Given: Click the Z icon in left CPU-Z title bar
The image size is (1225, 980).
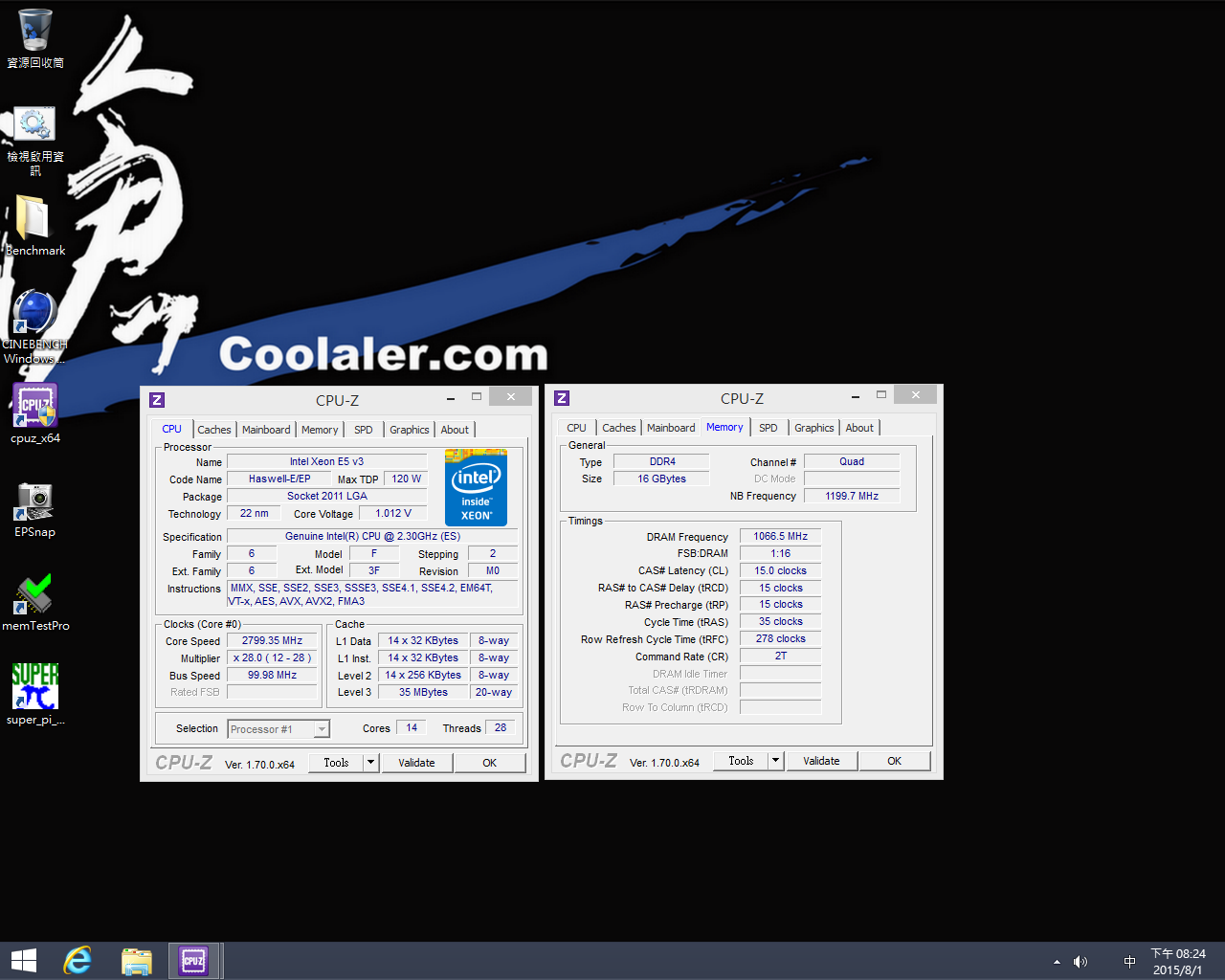Looking at the screenshot, I should [x=157, y=400].
